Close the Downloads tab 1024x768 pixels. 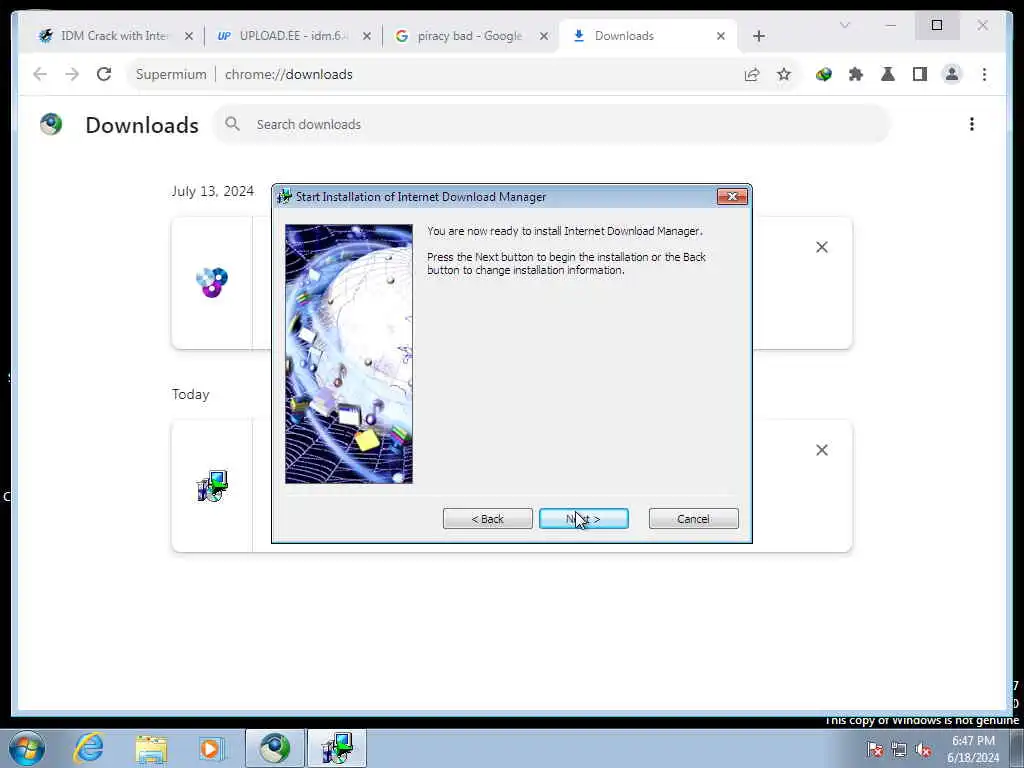click(x=721, y=36)
